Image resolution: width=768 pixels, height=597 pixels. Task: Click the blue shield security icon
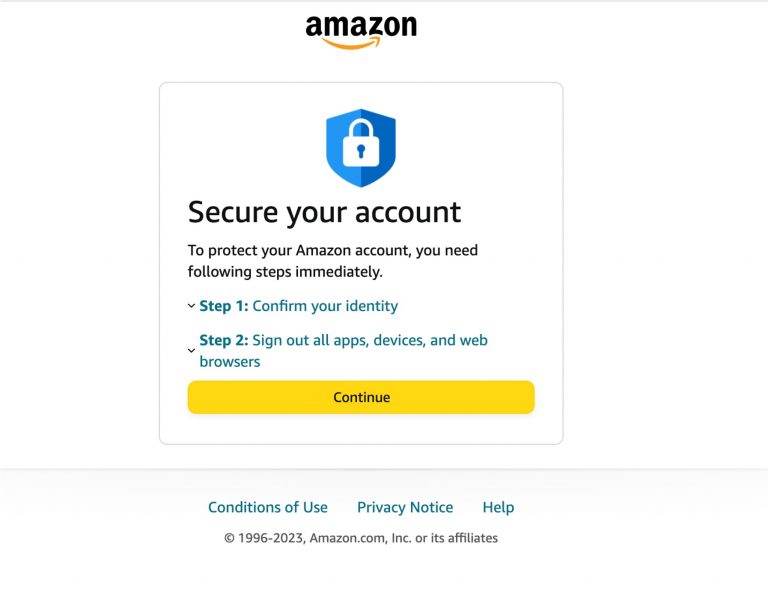pos(361,148)
